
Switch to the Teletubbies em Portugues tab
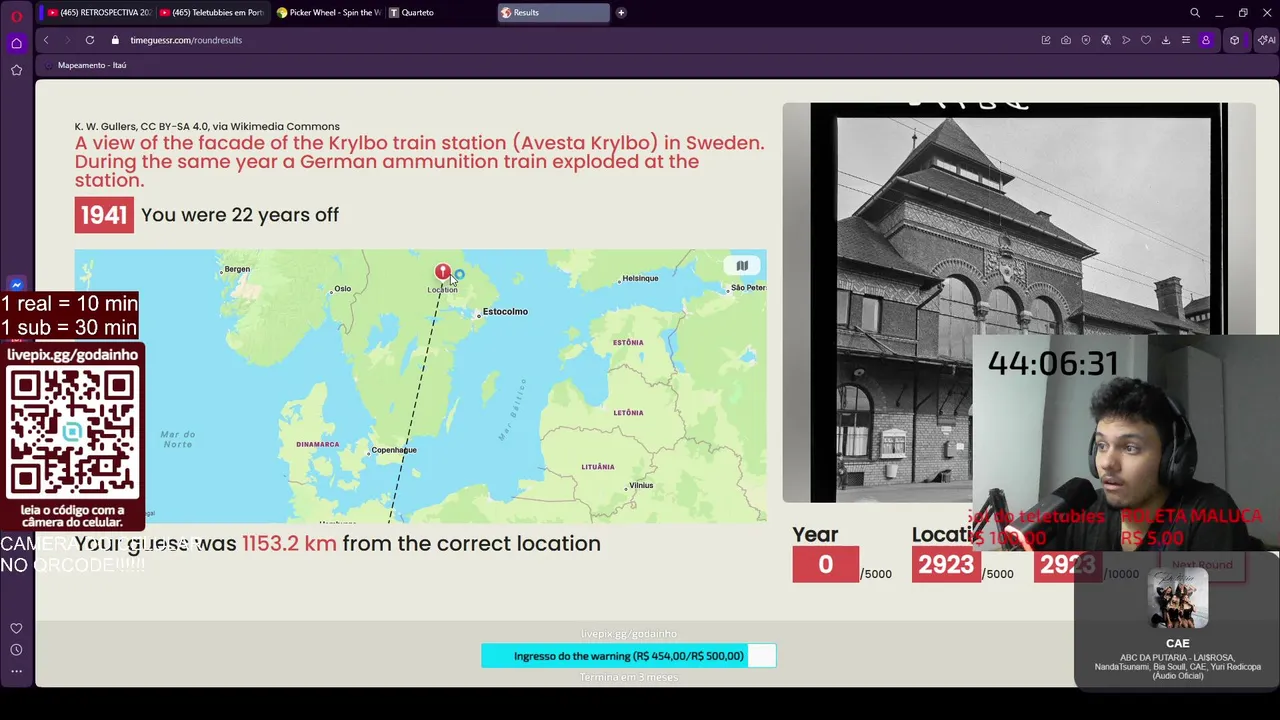(211, 13)
